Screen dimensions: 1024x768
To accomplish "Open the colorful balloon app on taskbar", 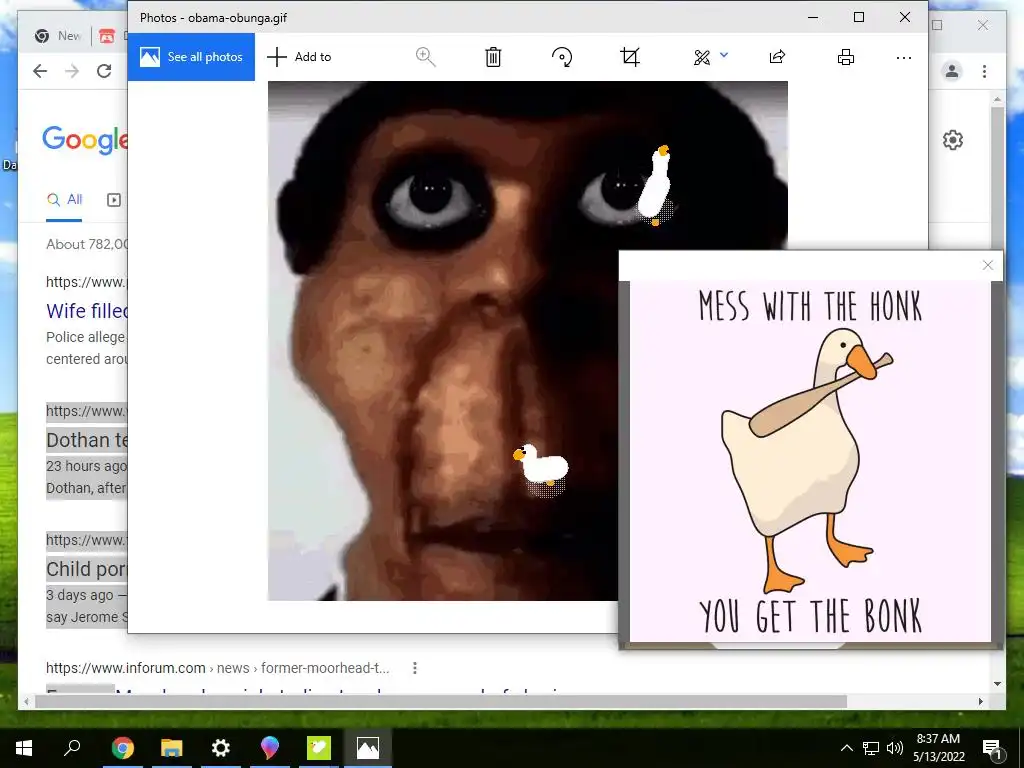I will (269, 748).
